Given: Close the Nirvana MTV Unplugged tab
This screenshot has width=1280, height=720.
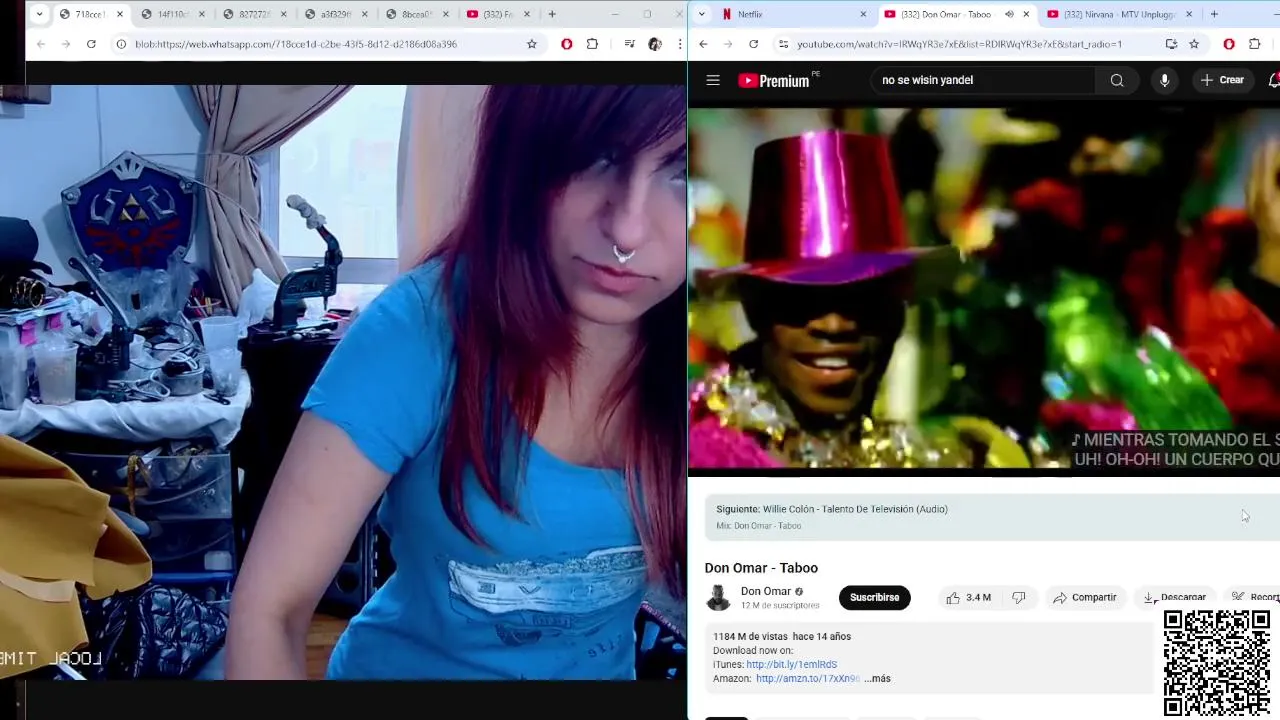Looking at the screenshot, I should click(1188, 14).
